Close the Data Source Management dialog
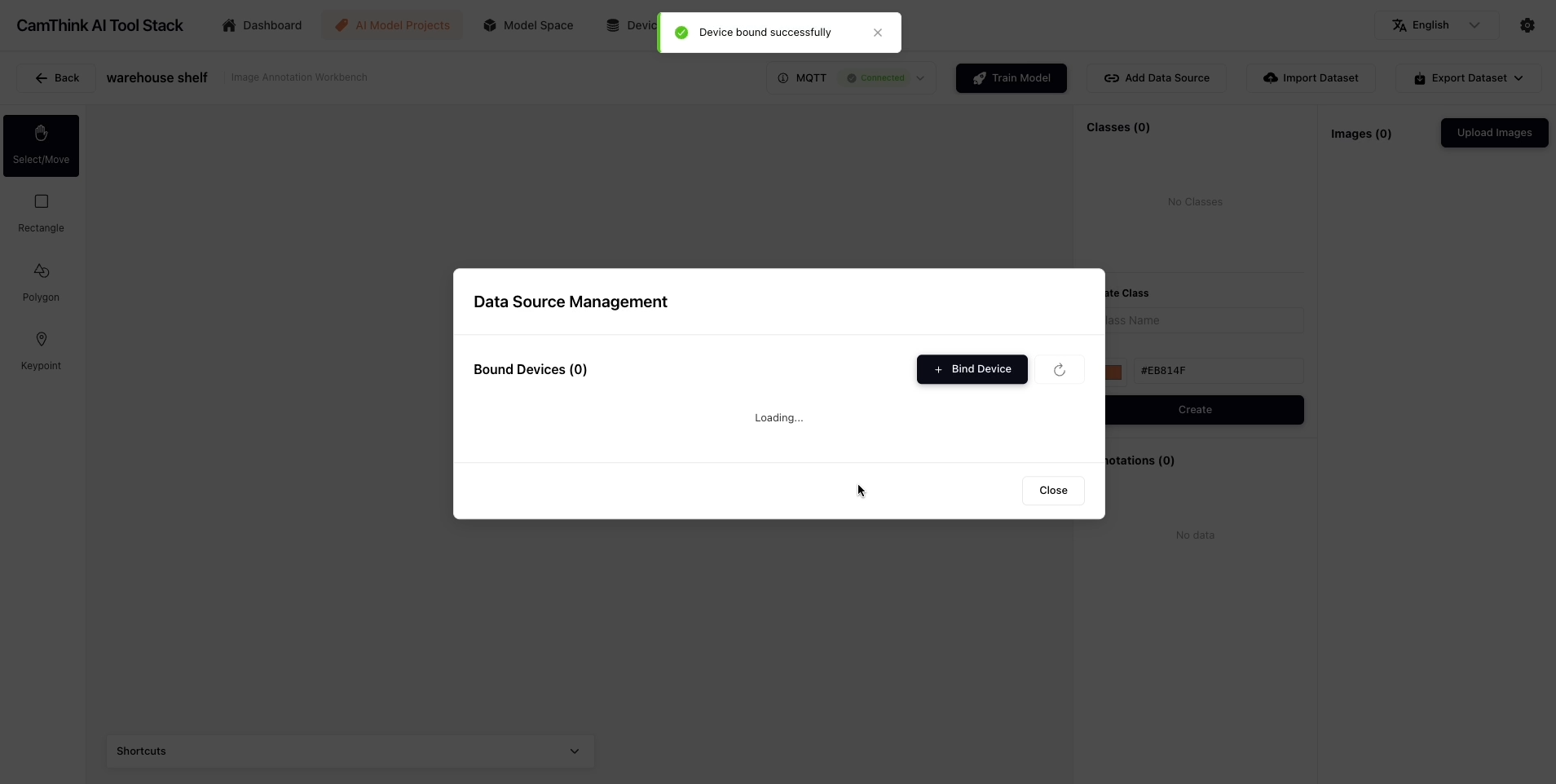 1052,491
